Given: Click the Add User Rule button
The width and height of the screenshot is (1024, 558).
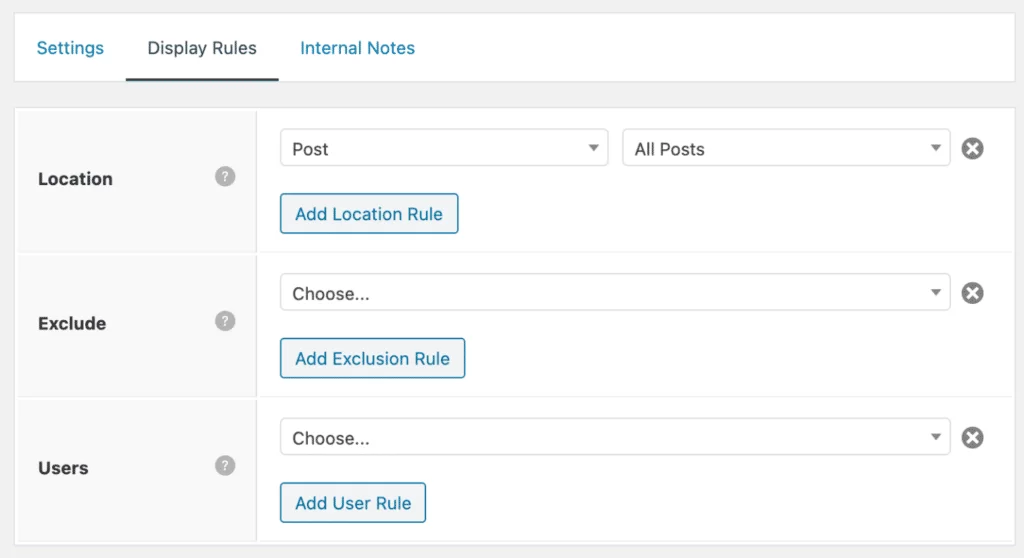Looking at the screenshot, I should (353, 502).
